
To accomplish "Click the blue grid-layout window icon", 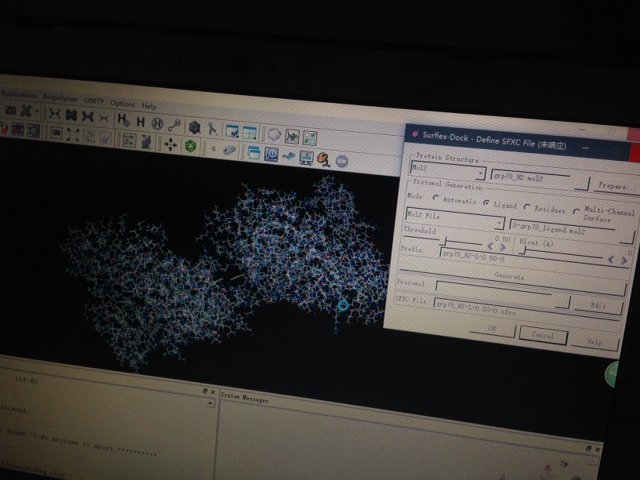I will tap(249, 133).
